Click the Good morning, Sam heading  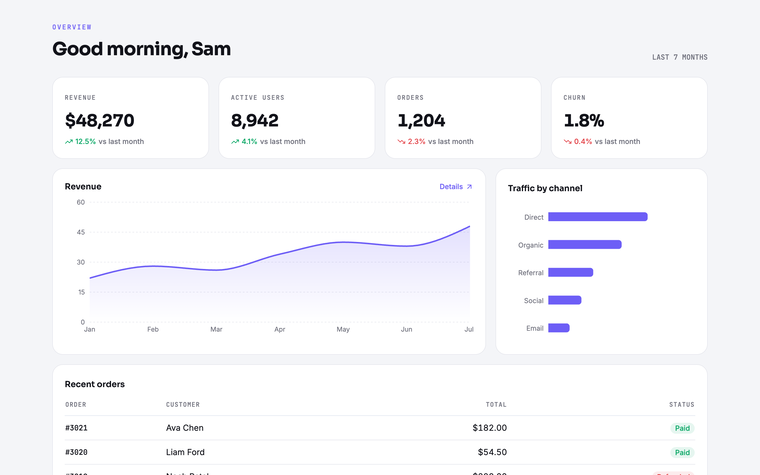pos(142,49)
